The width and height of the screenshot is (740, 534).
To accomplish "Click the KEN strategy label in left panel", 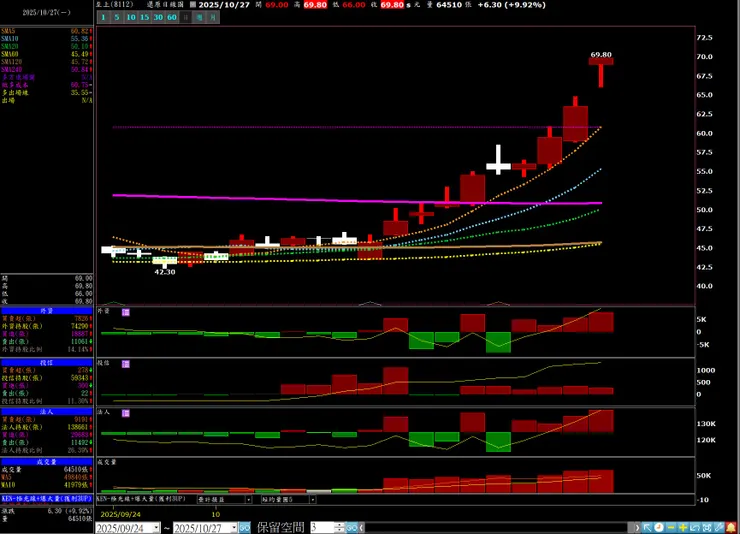I will pyautogui.click(x=46, y=499).
